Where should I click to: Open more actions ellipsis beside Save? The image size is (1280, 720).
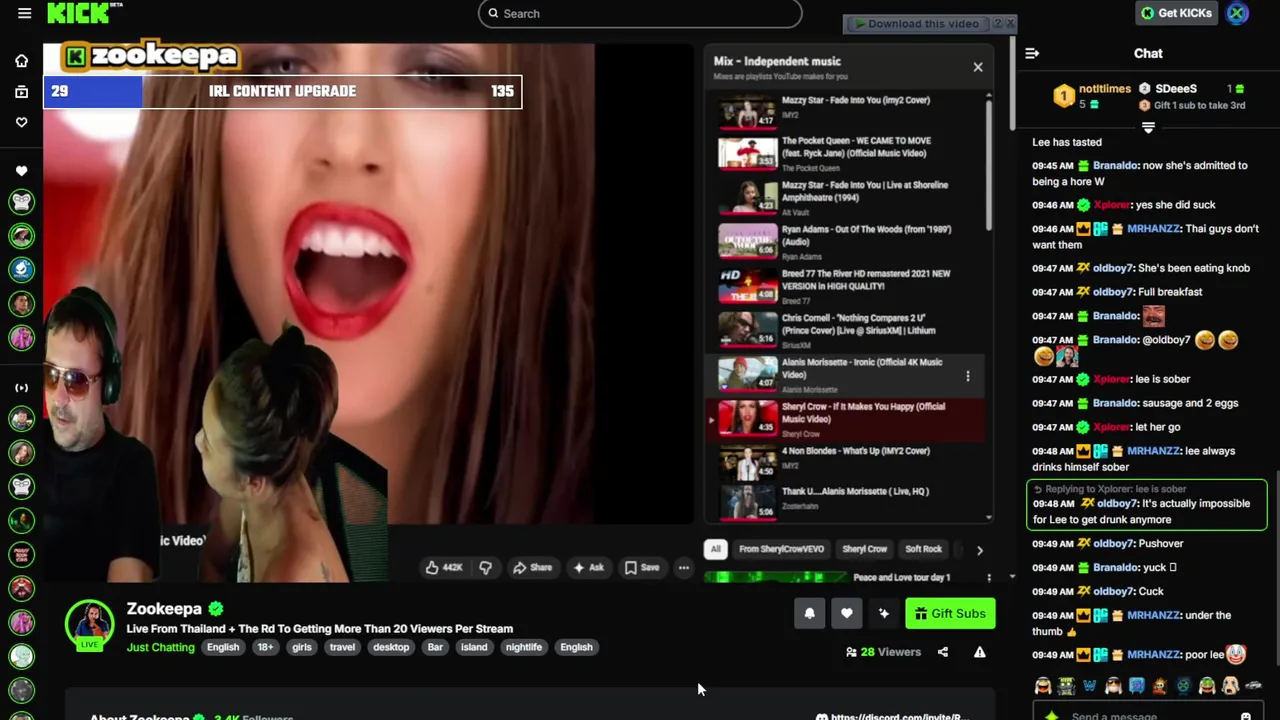(x=684, y=568)
